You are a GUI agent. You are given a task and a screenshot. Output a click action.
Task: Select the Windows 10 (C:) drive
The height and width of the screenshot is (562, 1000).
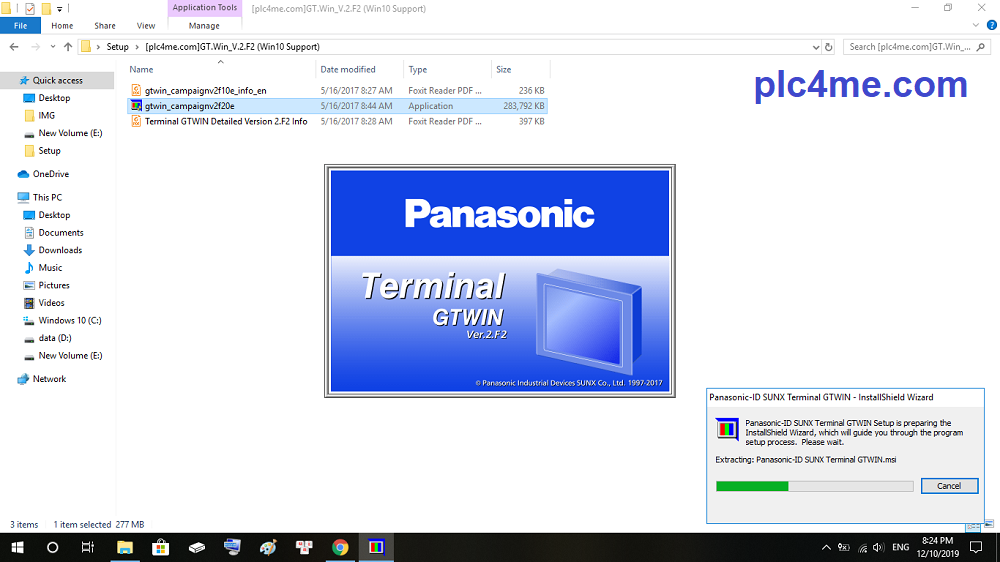tap(70, 320)
